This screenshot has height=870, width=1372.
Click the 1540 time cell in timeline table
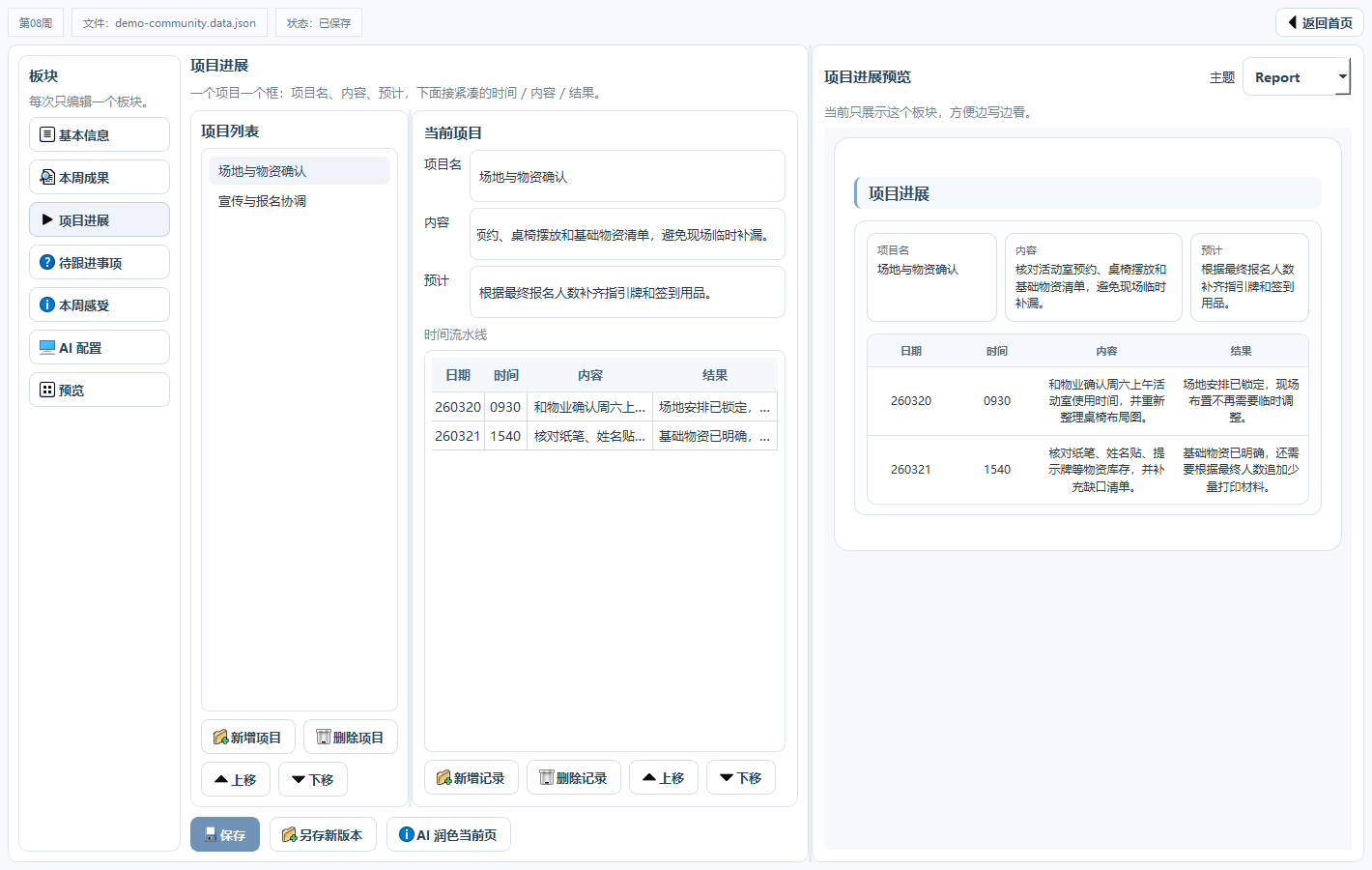pyautogui.click(x=505, y=436)
